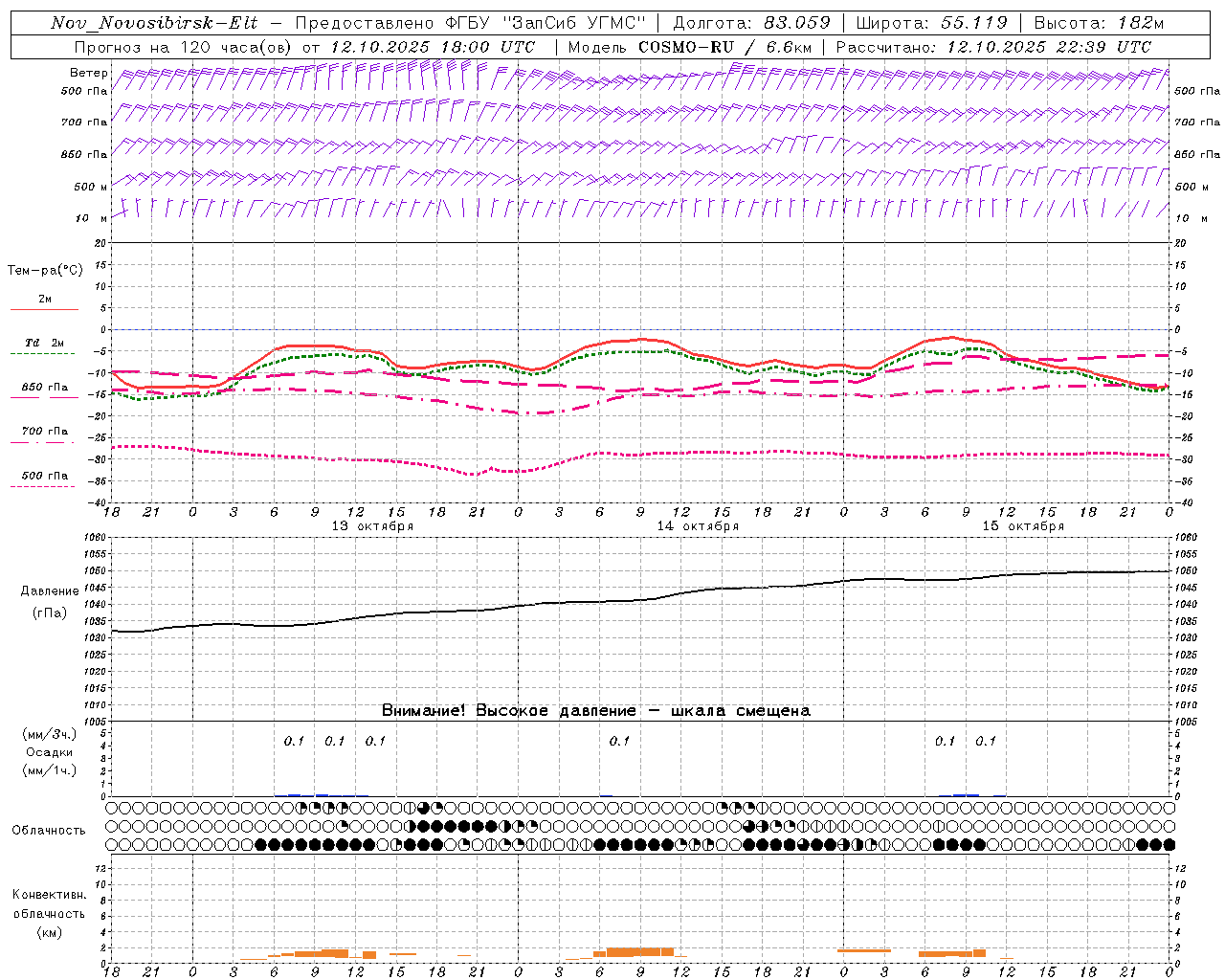This screenshot has height=980, width=1225.
Task: Select the Тем-ра(°C) axis title
Action: [45, 271]
